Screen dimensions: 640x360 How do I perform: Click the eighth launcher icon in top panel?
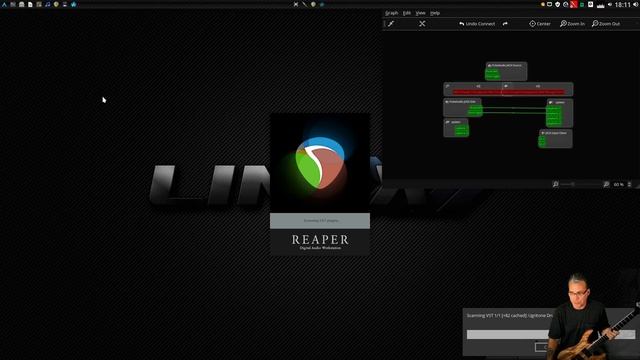click(x=64, y=4)
